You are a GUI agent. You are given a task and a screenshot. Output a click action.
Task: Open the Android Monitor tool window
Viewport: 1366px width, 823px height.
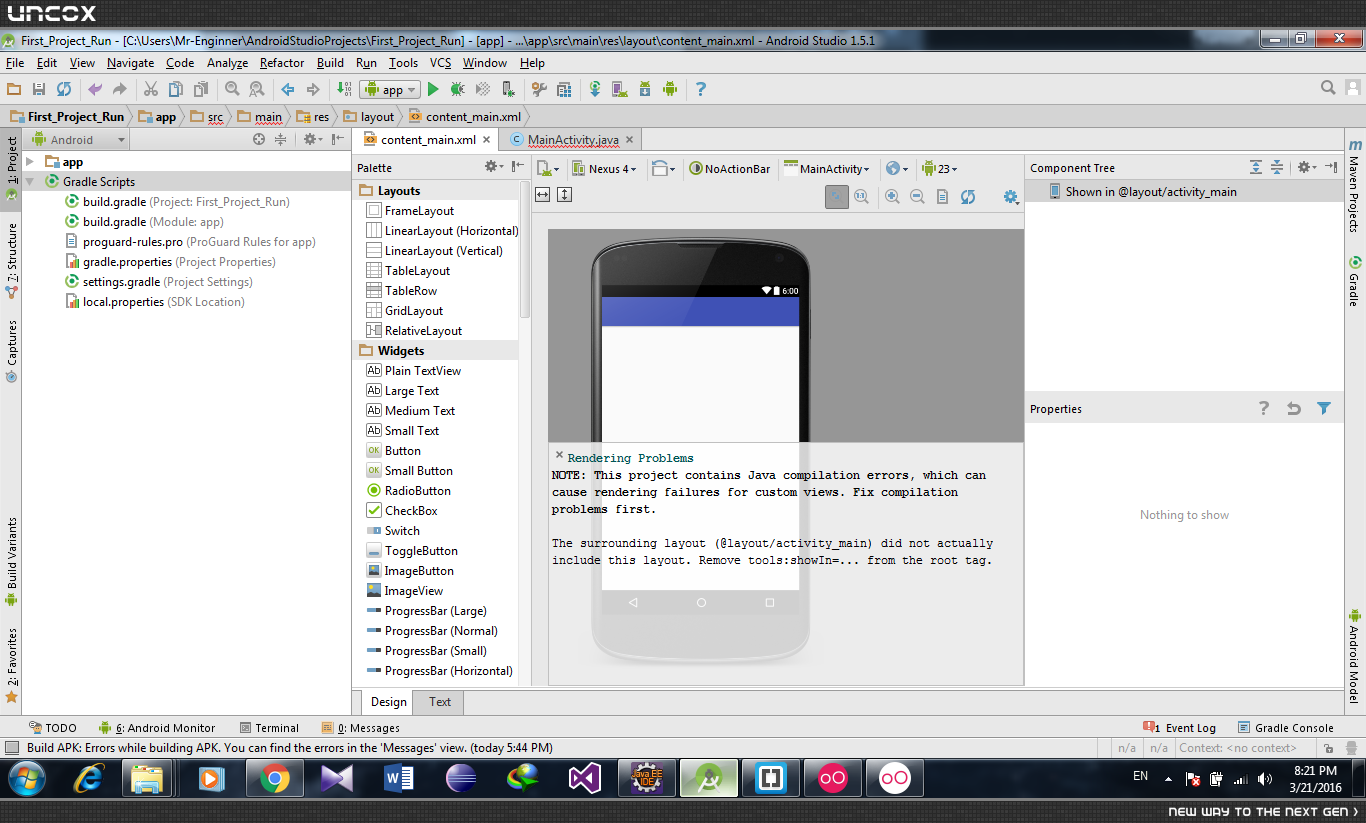click(158, 728)
